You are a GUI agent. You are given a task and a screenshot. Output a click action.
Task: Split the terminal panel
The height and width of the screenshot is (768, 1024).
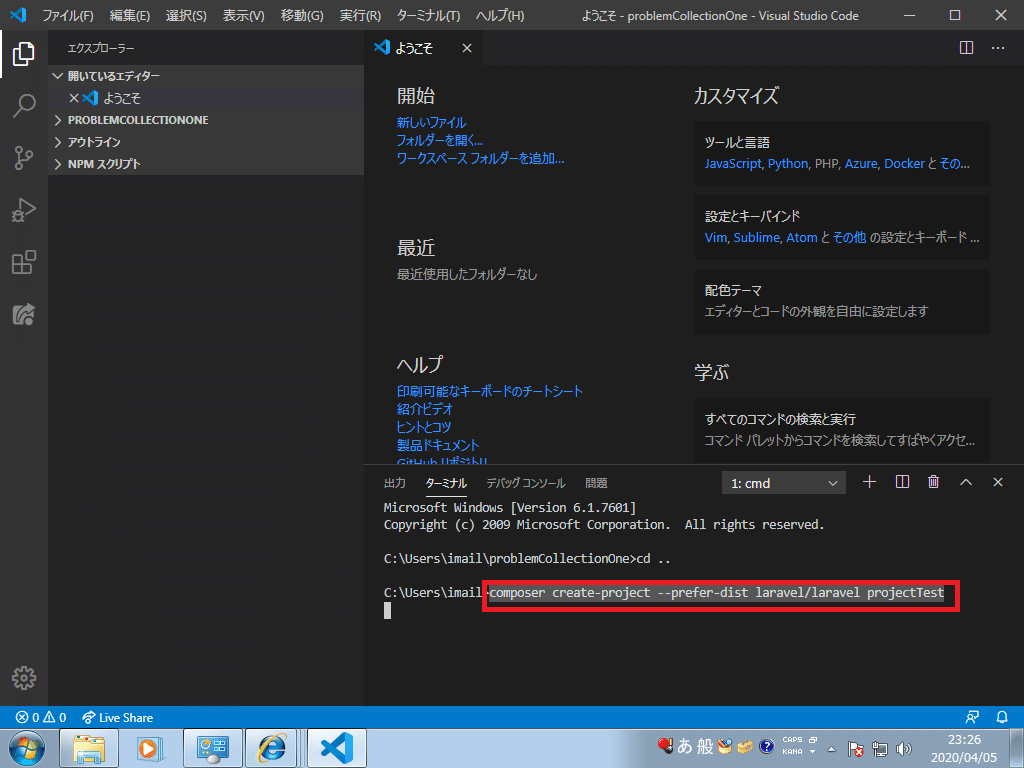[x=902, y=482]
